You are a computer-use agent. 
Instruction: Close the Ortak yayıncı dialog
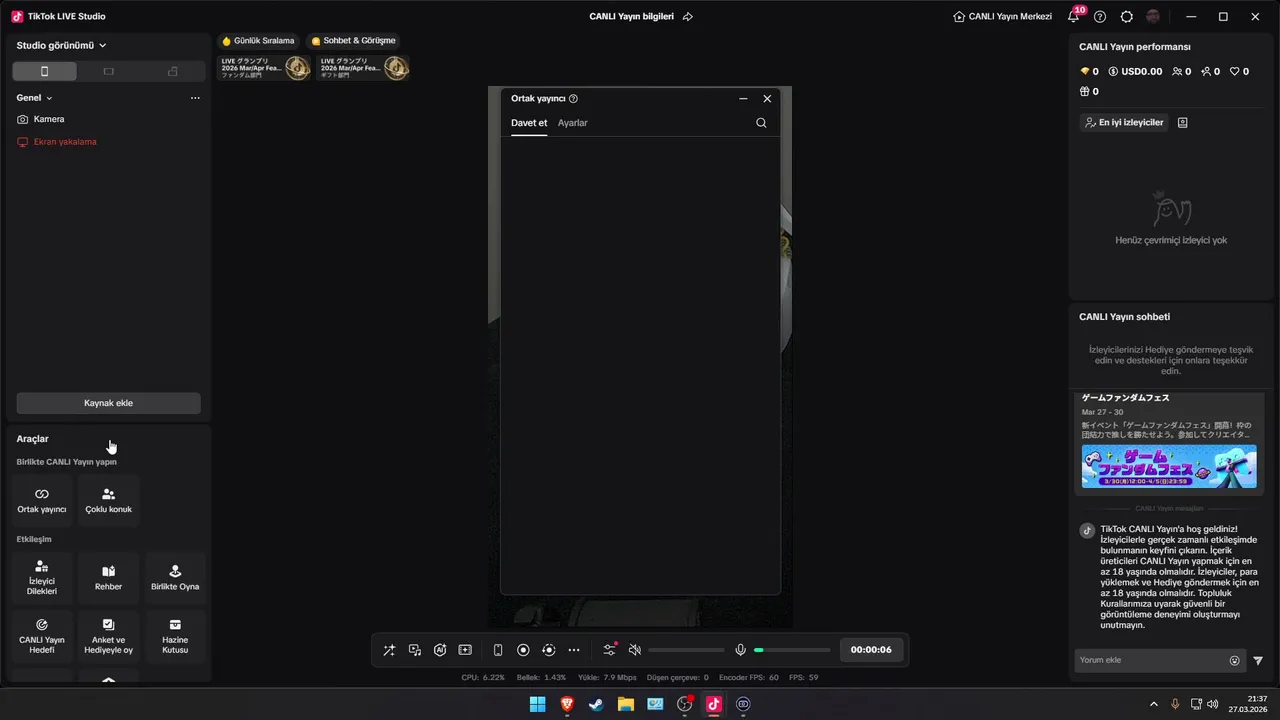point(767,99)
